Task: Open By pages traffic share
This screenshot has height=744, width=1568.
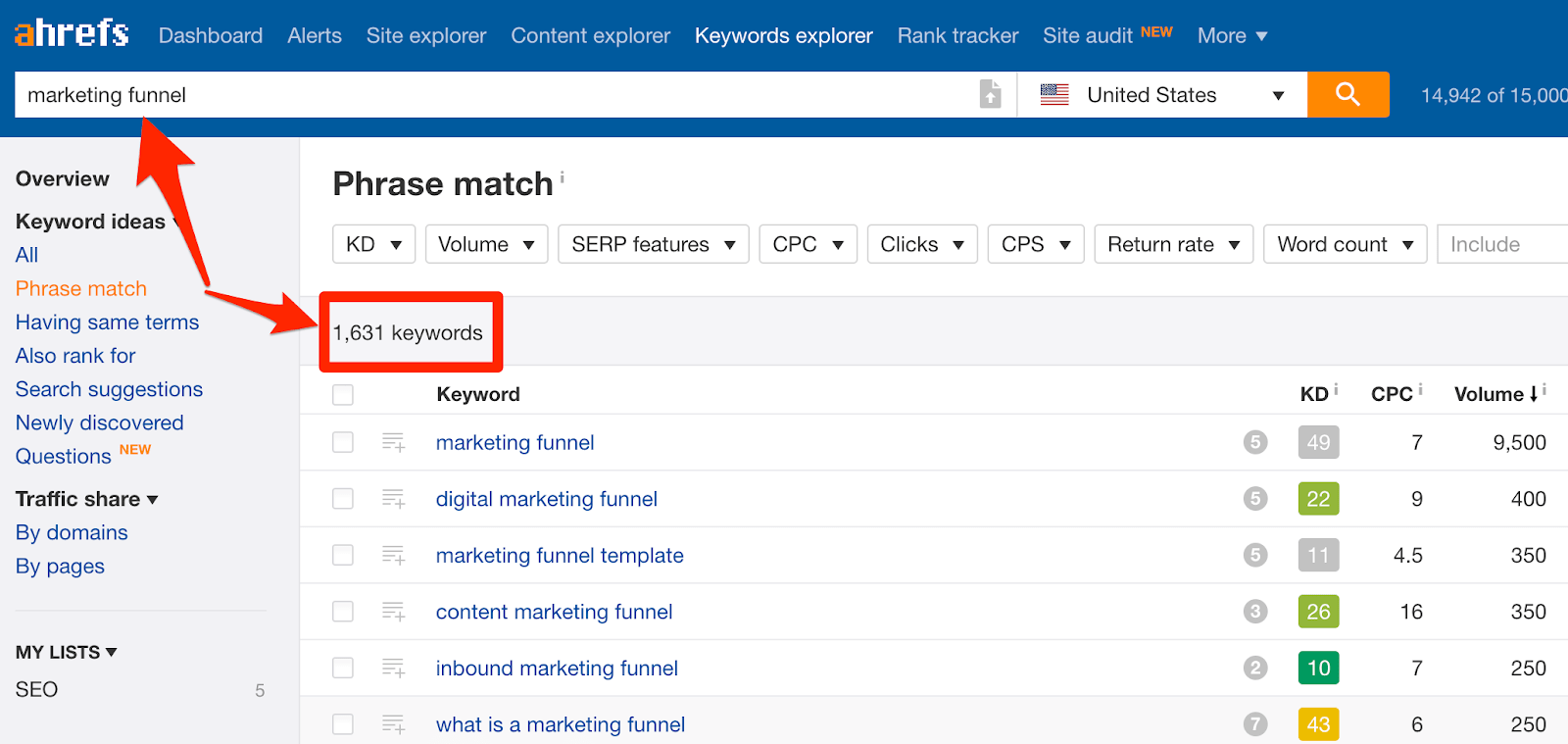Action: (x=60, y=566)
